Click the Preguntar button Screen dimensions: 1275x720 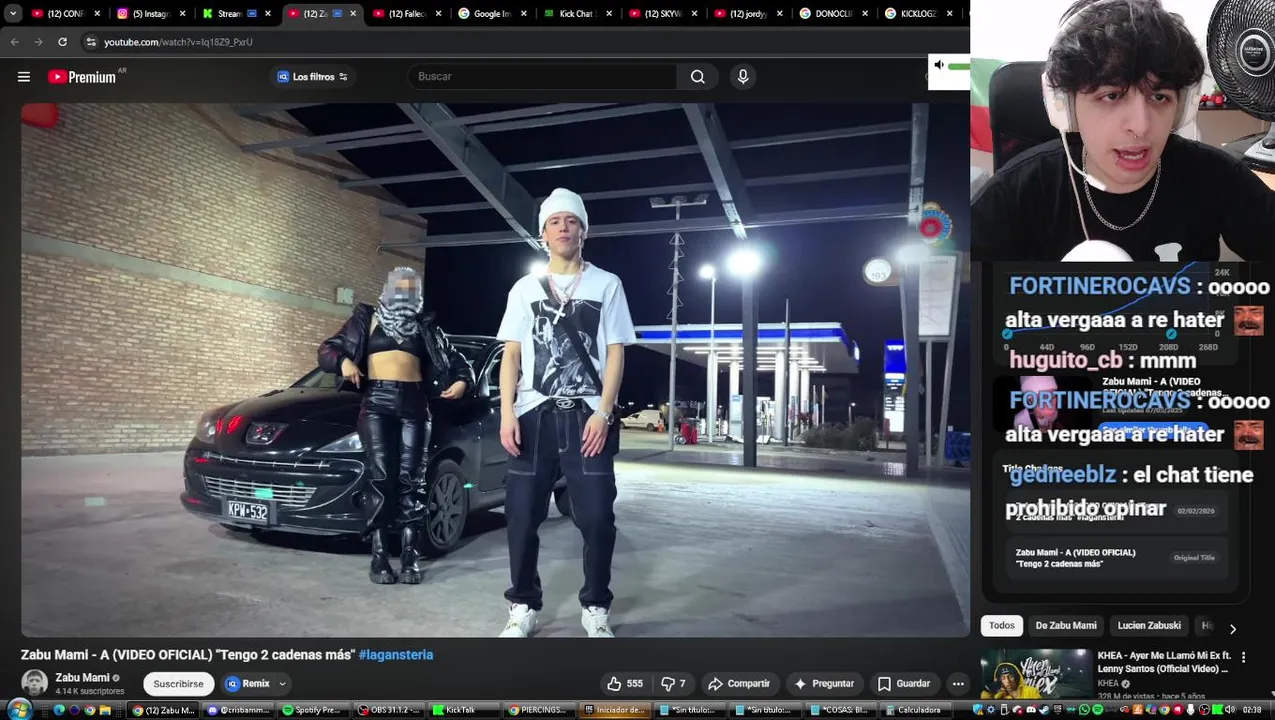coord(824,684)
